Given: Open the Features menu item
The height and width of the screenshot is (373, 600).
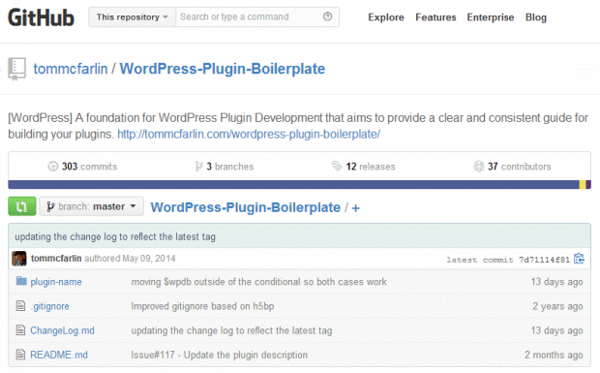Looking at the screenshot, I should 436,18.
